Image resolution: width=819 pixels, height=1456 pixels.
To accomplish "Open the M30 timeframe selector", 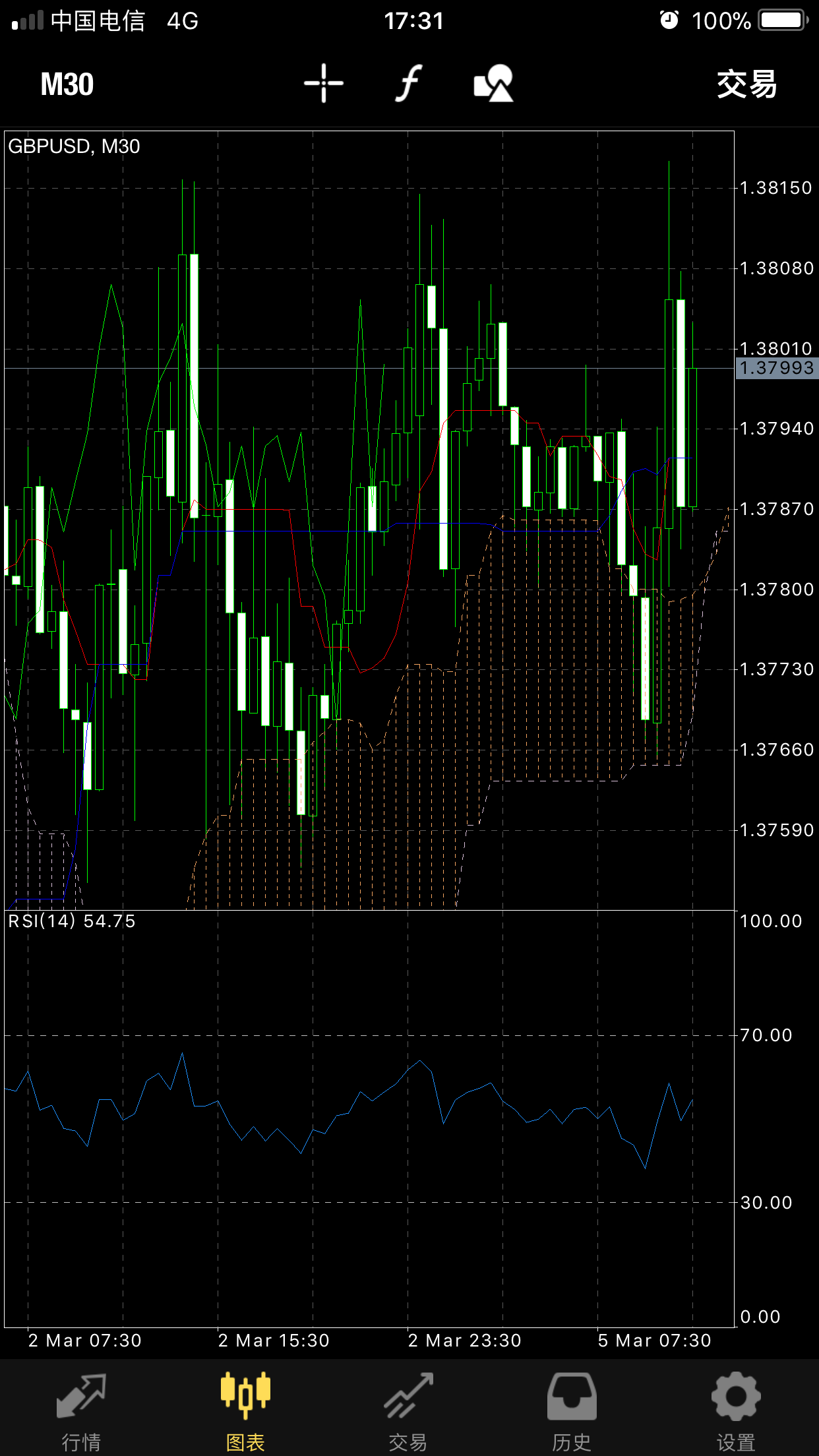I will [67, 84].
